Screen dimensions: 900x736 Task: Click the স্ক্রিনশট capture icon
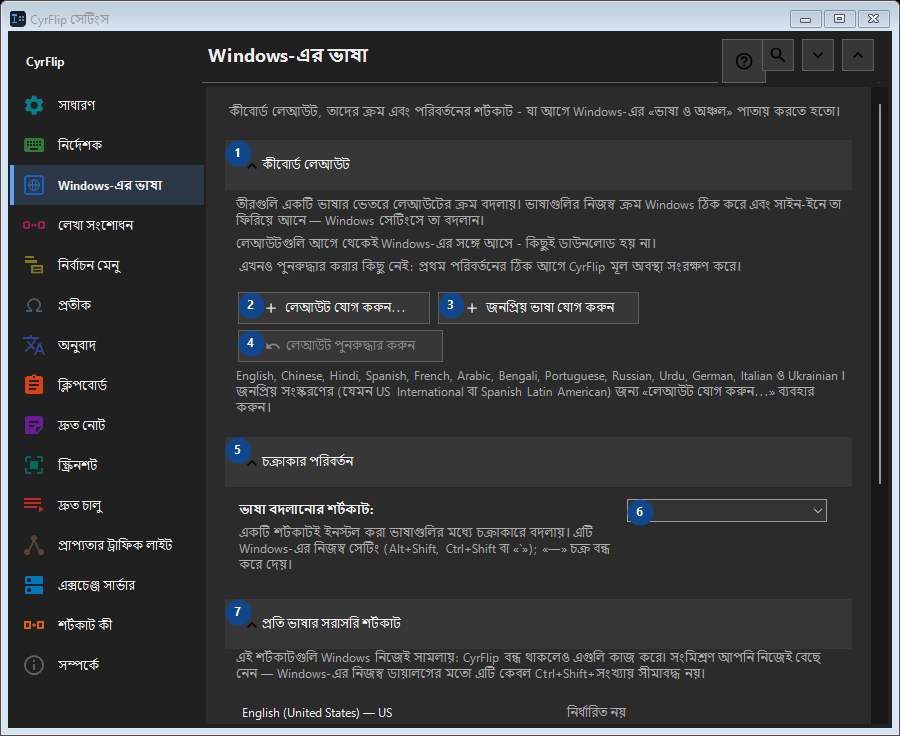(34, 465)
